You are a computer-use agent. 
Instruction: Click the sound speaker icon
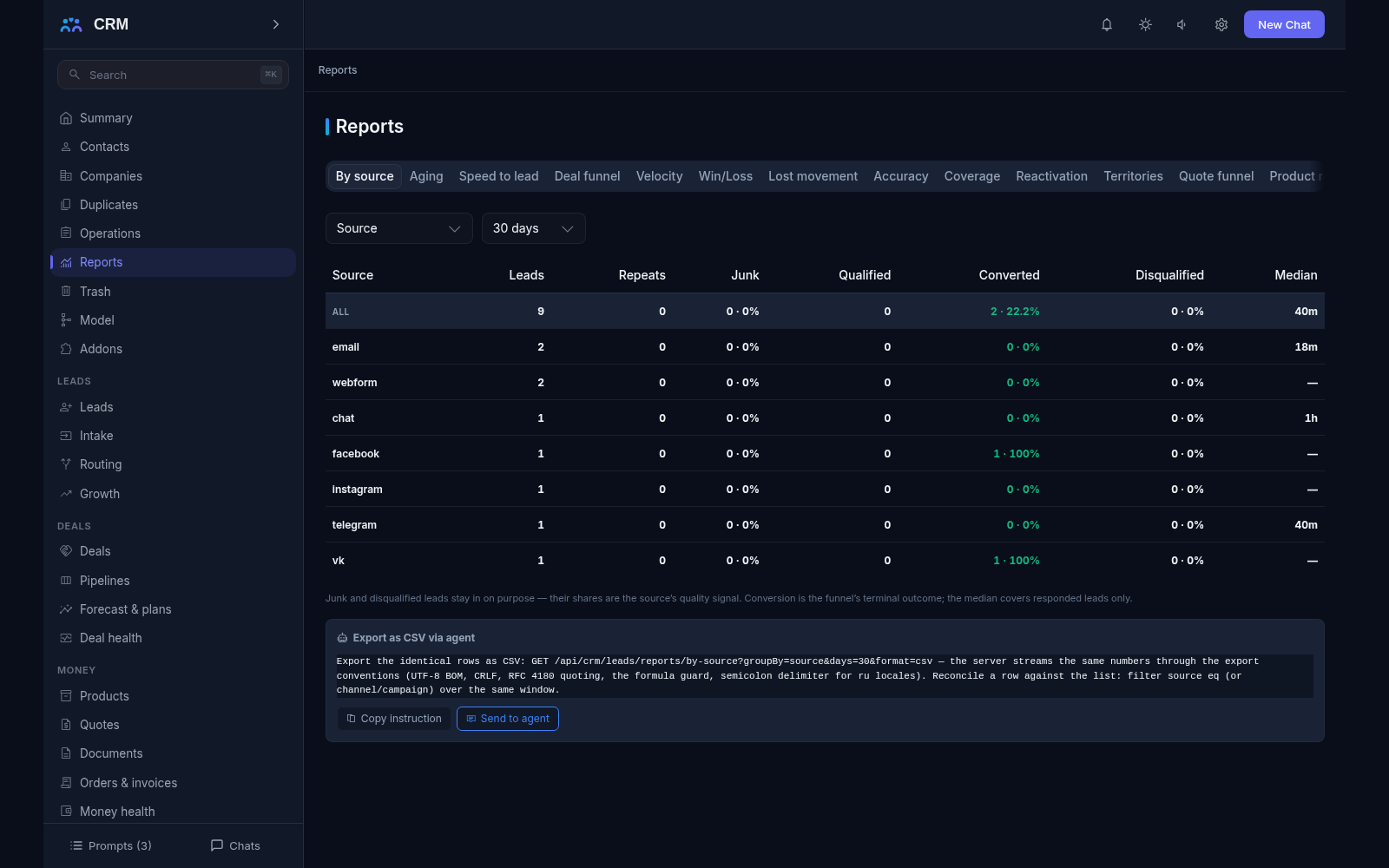1182,24
